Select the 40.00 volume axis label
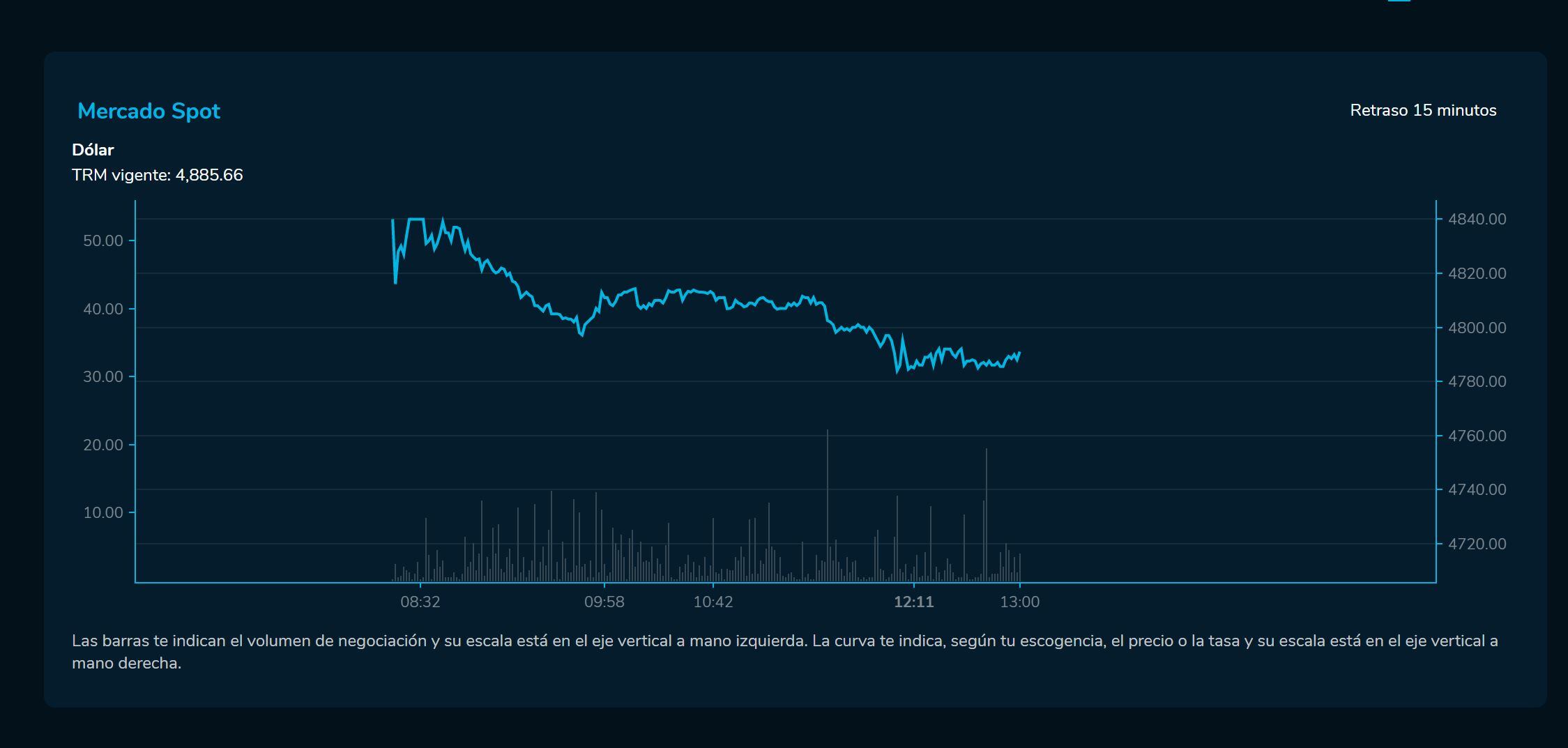The width and height of the screenshot is (1568, 748). coord(103,309)
